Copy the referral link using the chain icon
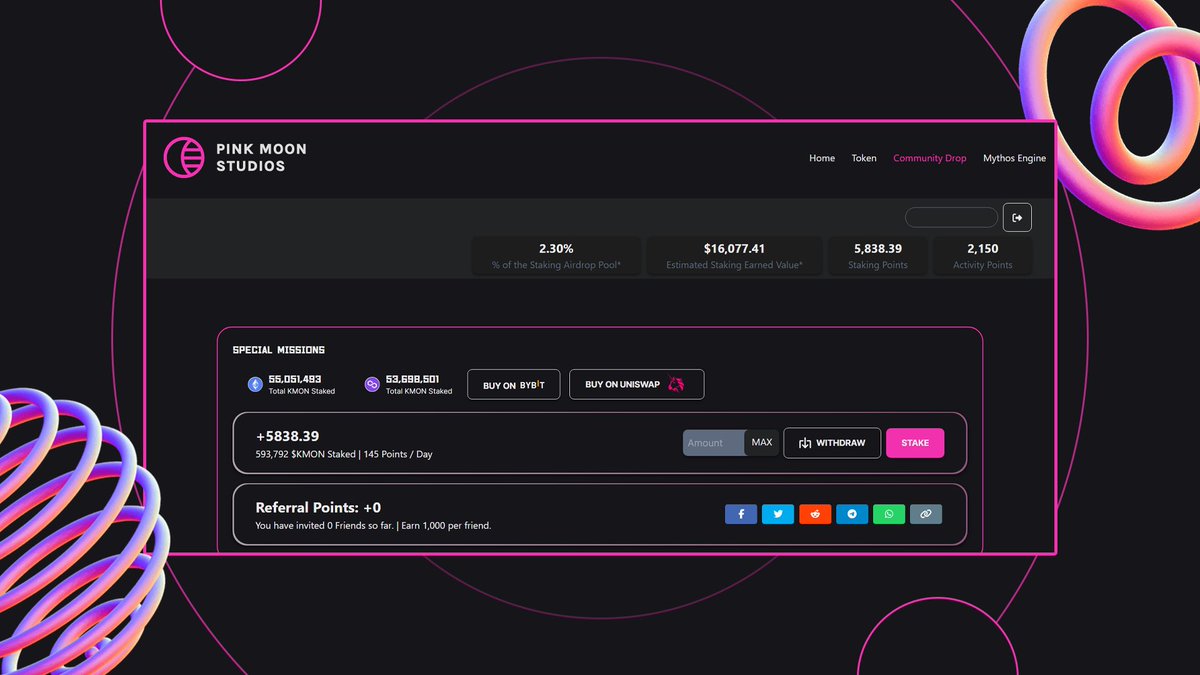This screenshot has width=1200, height=675. tap(926, 514)
